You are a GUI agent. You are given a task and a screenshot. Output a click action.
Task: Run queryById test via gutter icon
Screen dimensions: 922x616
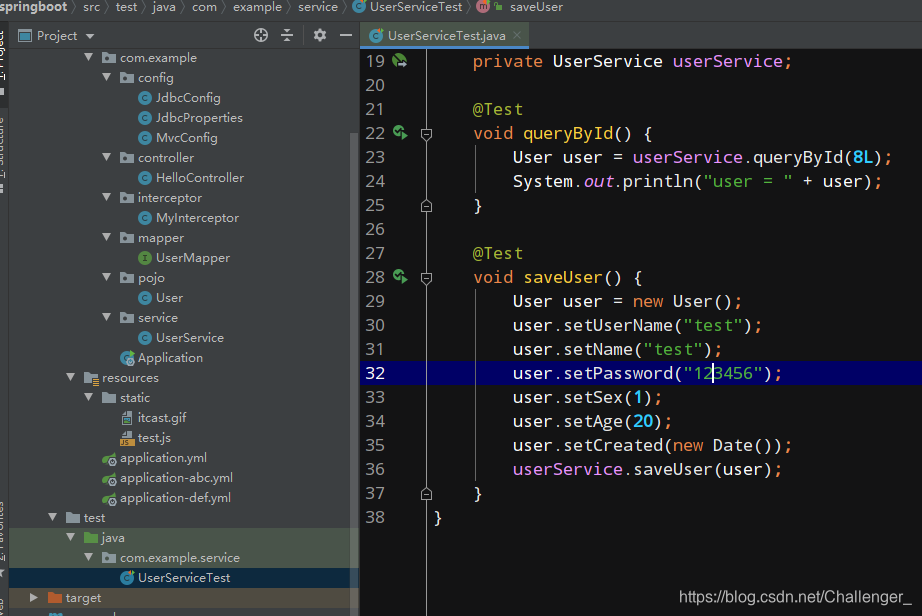(400, 133)
